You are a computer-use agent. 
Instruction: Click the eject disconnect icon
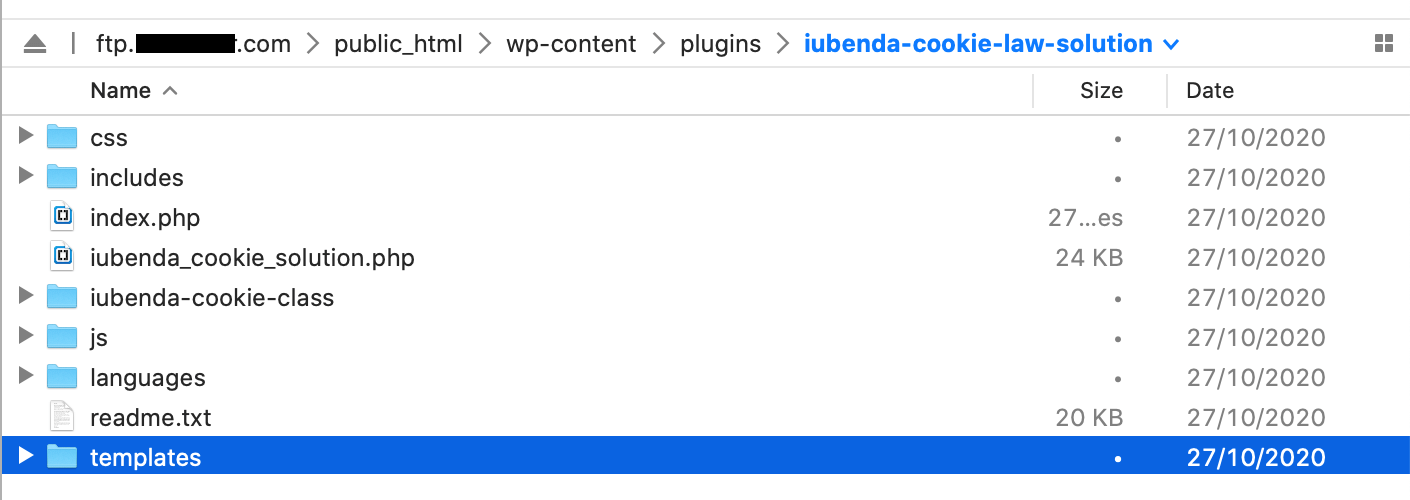coord(35,44)
